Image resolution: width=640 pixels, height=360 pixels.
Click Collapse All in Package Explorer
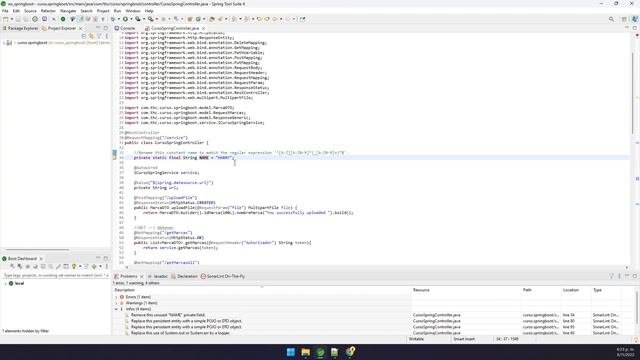pyautogui.click(x=84, y=36)
